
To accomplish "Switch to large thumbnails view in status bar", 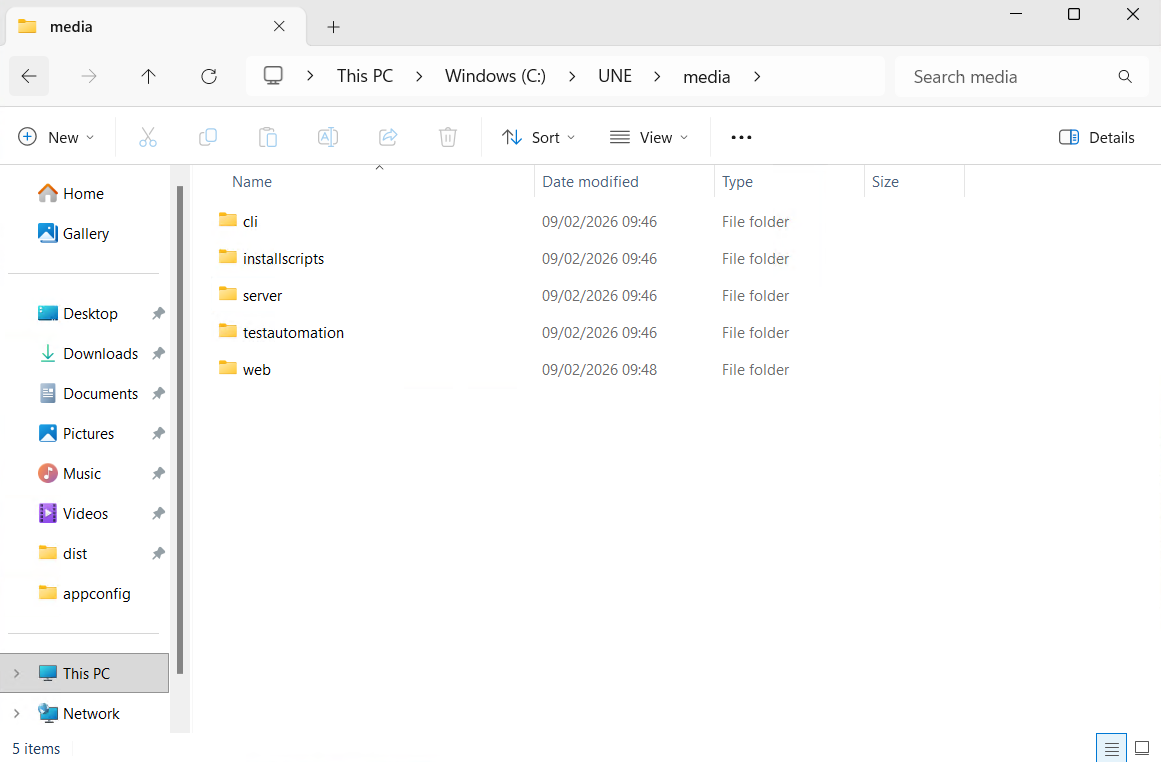I will 1142,748.
